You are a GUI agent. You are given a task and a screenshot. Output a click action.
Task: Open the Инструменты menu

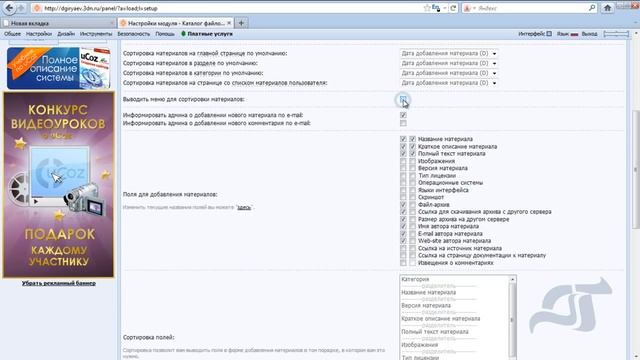(96, 34)
